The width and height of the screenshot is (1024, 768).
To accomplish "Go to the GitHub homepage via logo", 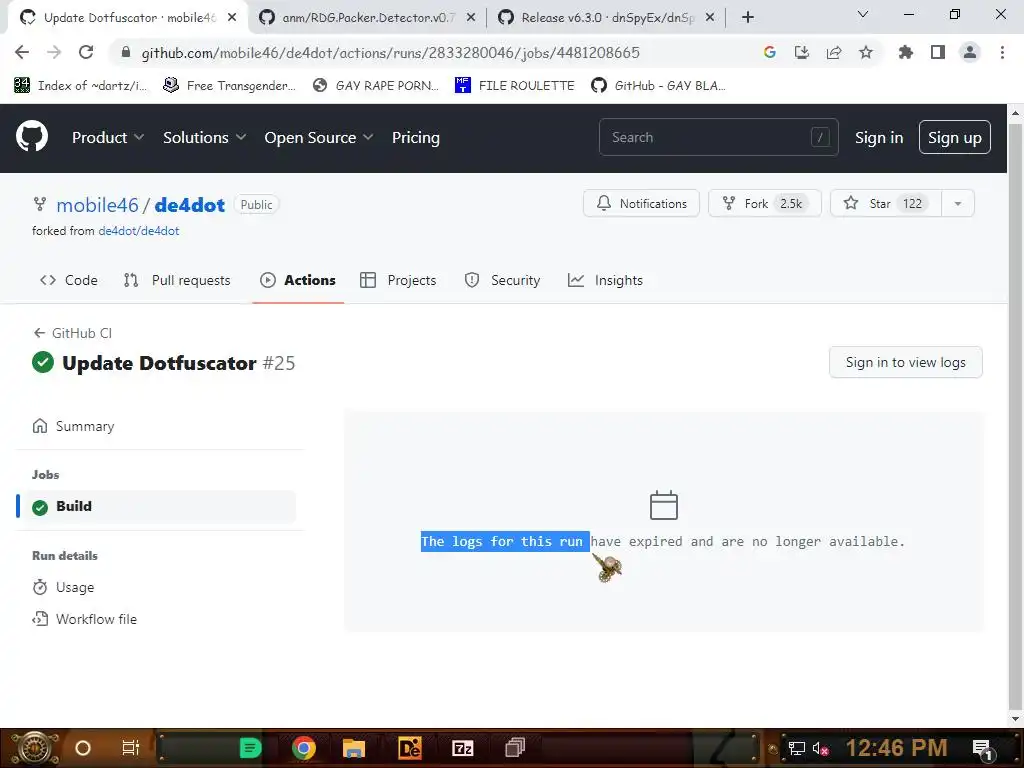I will point(32,137).
